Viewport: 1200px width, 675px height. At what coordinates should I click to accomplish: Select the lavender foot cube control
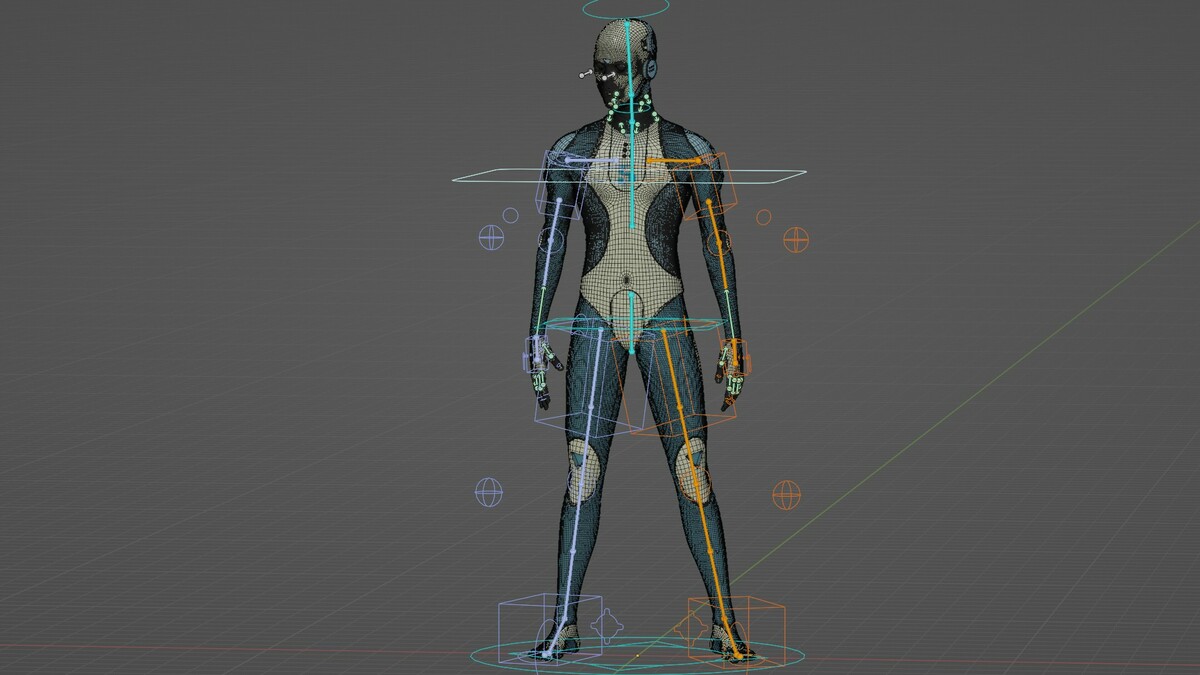click(550, 627)
